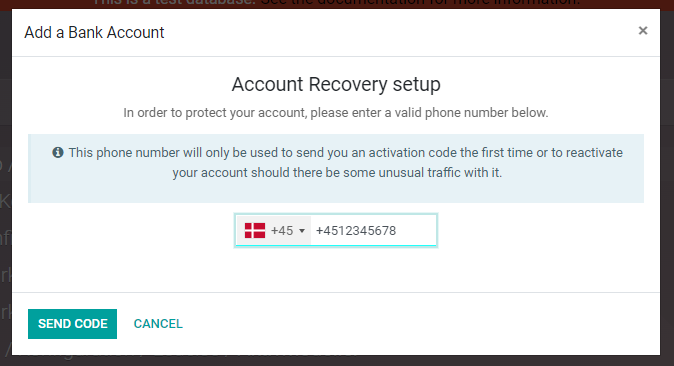
Task: Click the Denmark flag icon
Action: coord(255,231)
